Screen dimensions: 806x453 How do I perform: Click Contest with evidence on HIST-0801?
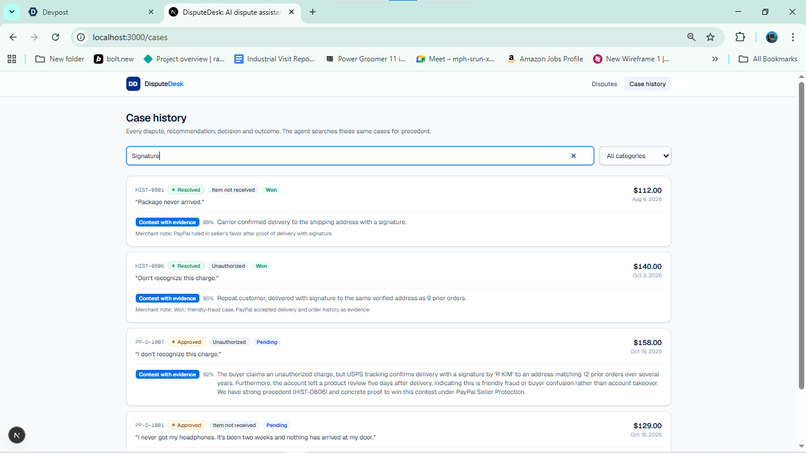coord(168,222)
